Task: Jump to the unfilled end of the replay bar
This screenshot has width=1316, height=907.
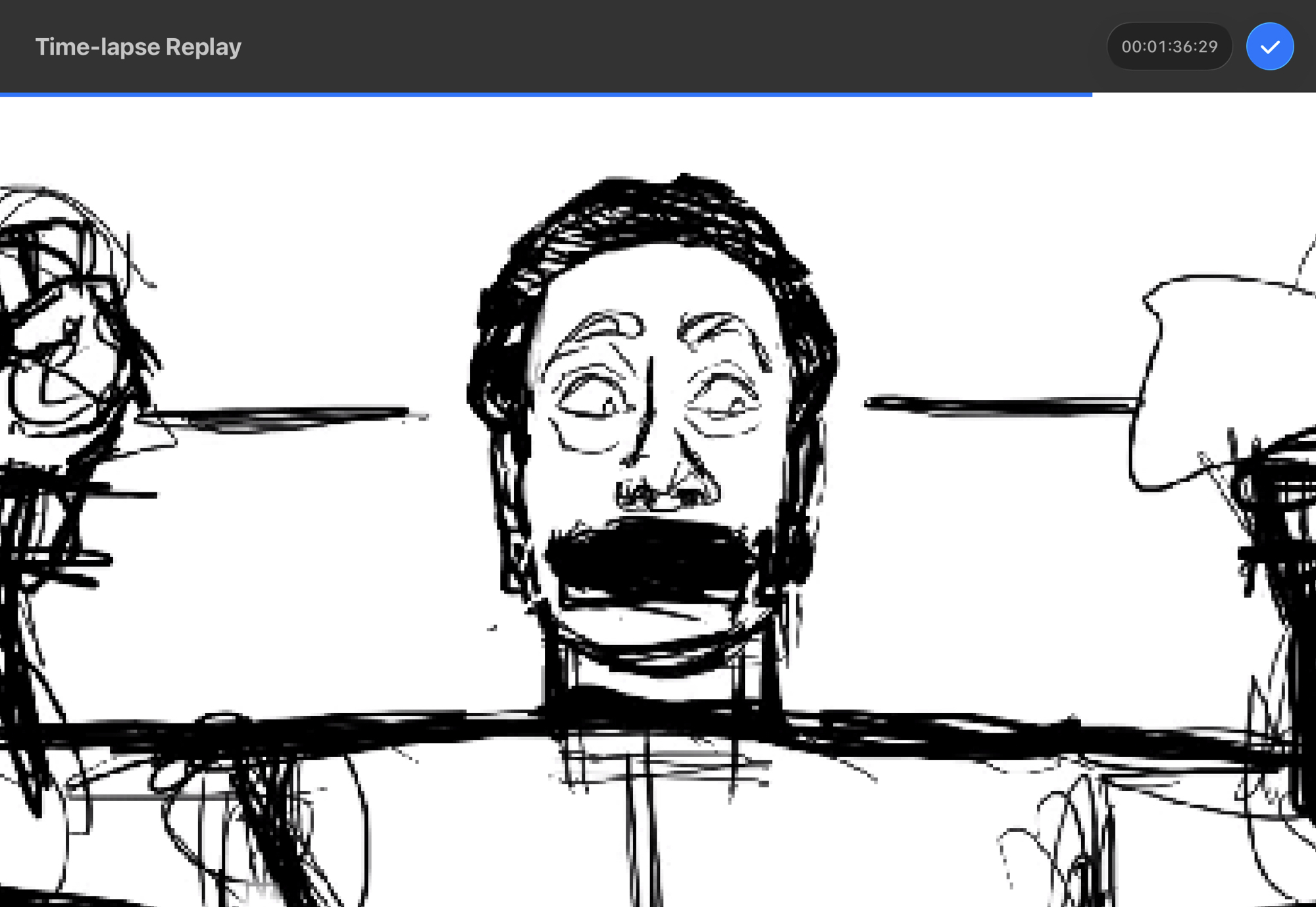Action: point(1306,94)
